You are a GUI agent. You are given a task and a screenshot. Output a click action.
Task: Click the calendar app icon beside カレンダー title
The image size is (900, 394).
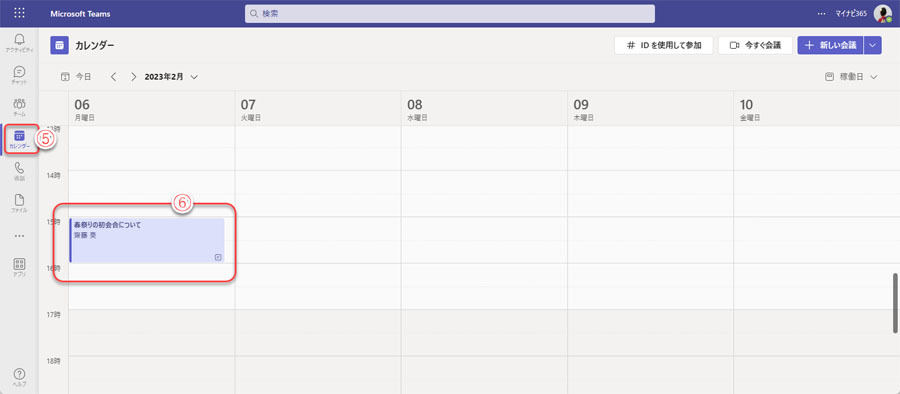click(x=59, y=45)
